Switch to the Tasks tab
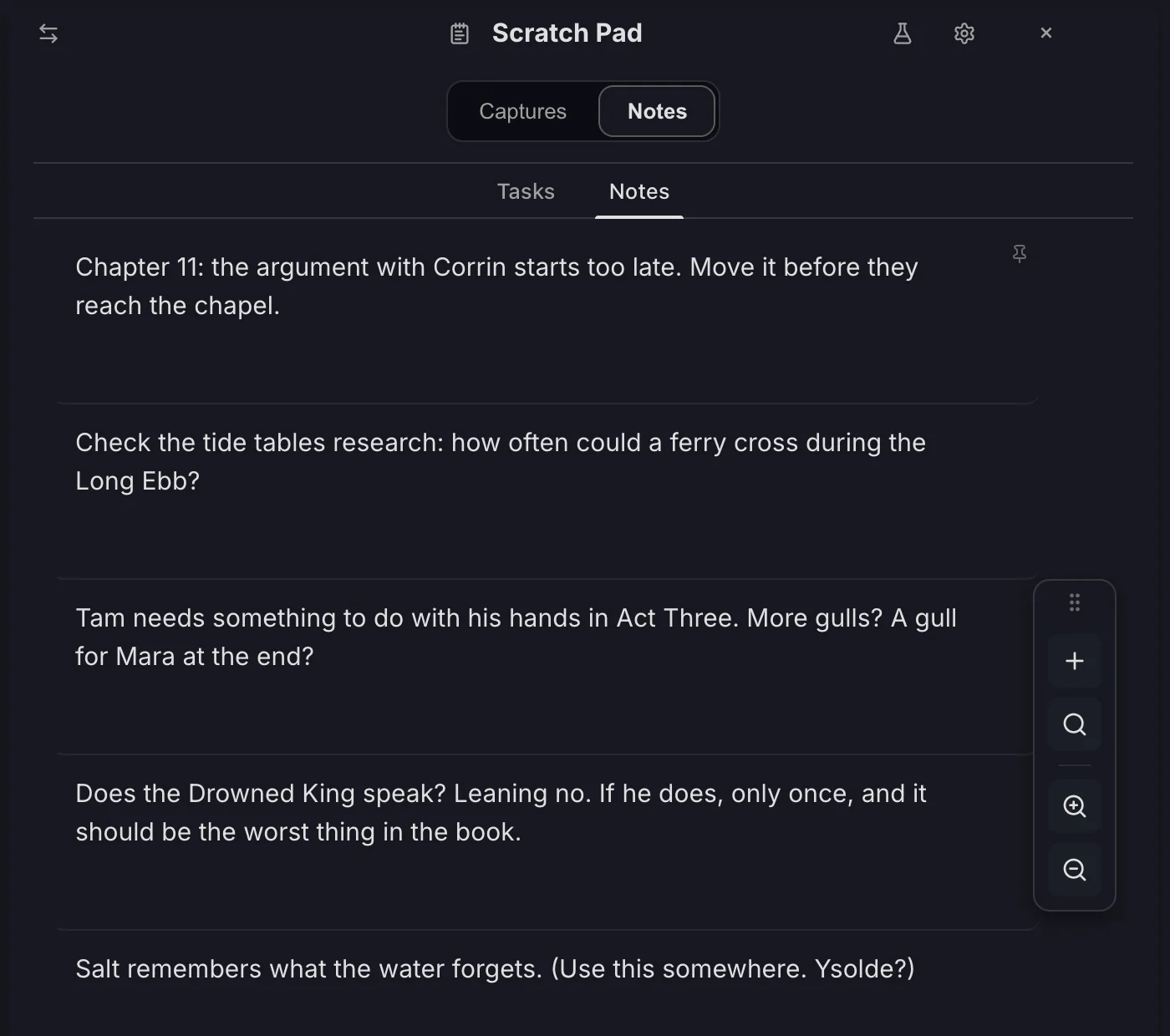 pyautogui.click(x=526, y=191)
